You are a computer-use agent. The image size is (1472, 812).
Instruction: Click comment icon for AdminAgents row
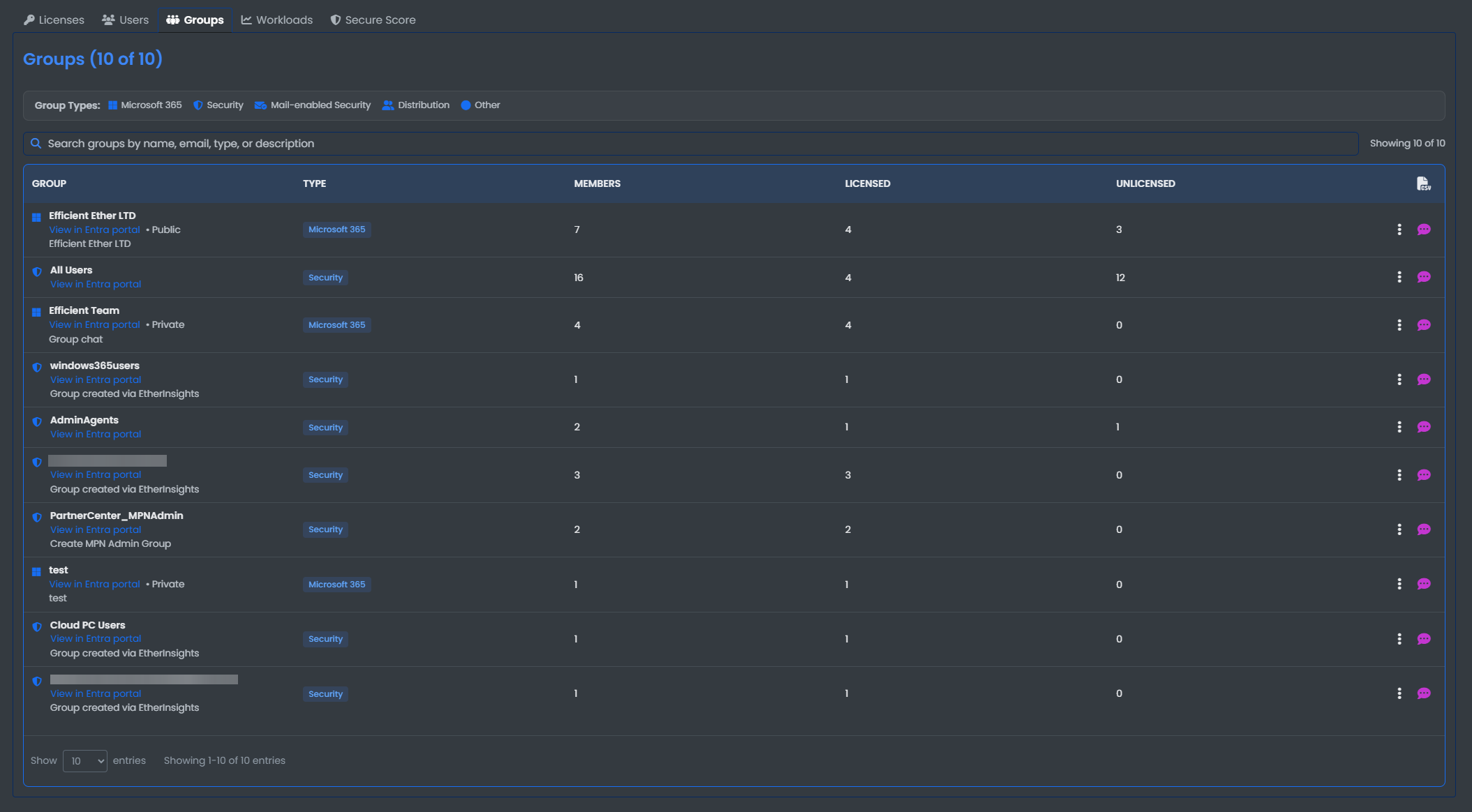pos(1424,427)
